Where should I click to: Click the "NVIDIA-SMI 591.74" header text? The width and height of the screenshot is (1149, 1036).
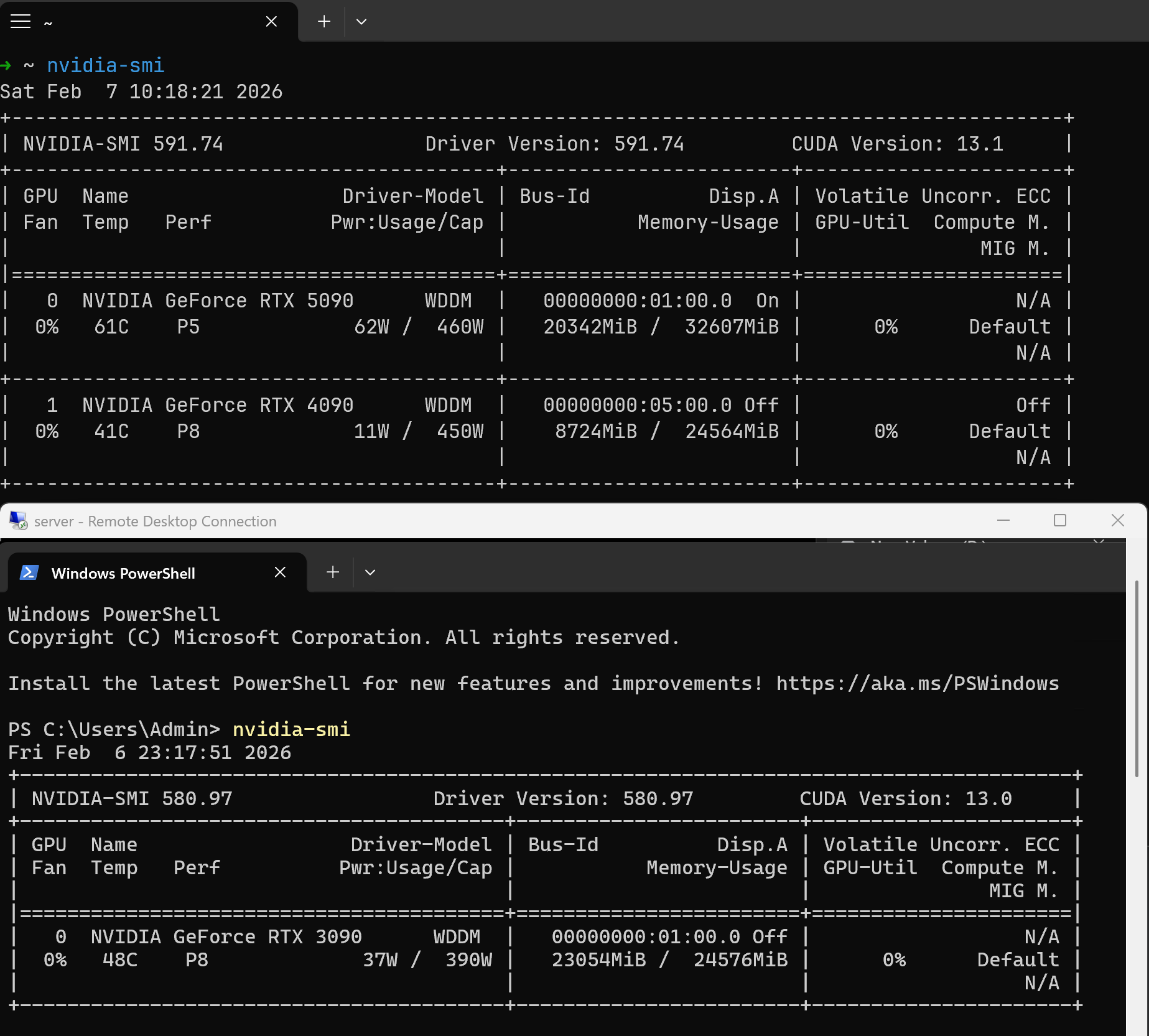123,144
